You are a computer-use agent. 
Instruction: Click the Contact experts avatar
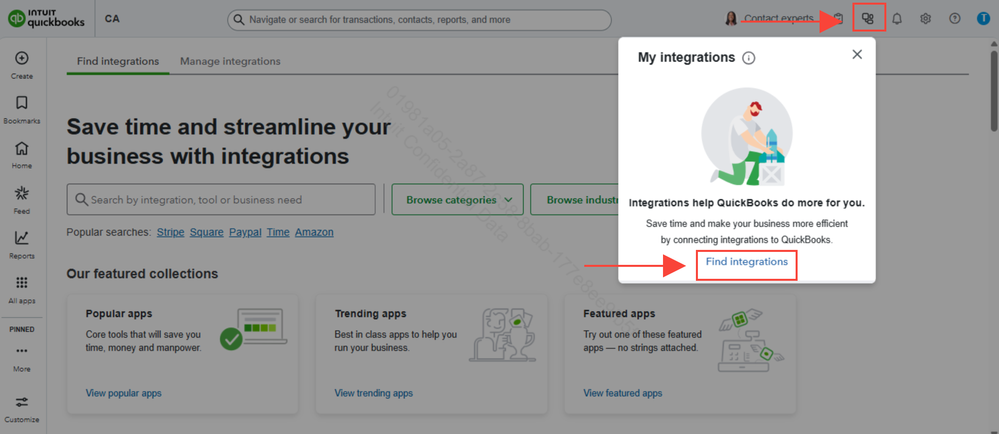pyautogui.click(x=731, y=18)
